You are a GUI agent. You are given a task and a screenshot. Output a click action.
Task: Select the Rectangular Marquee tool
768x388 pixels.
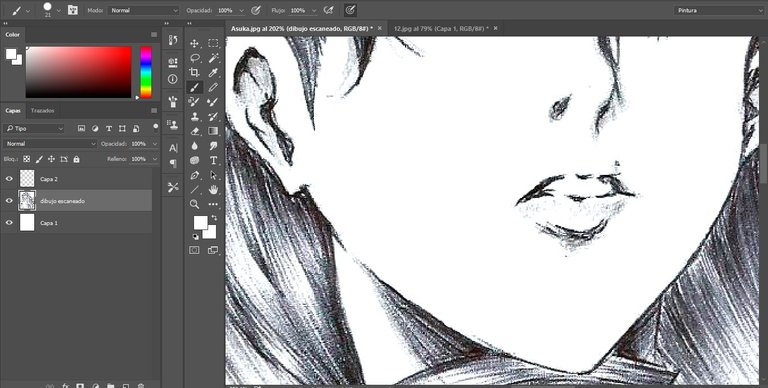point(213,43)
